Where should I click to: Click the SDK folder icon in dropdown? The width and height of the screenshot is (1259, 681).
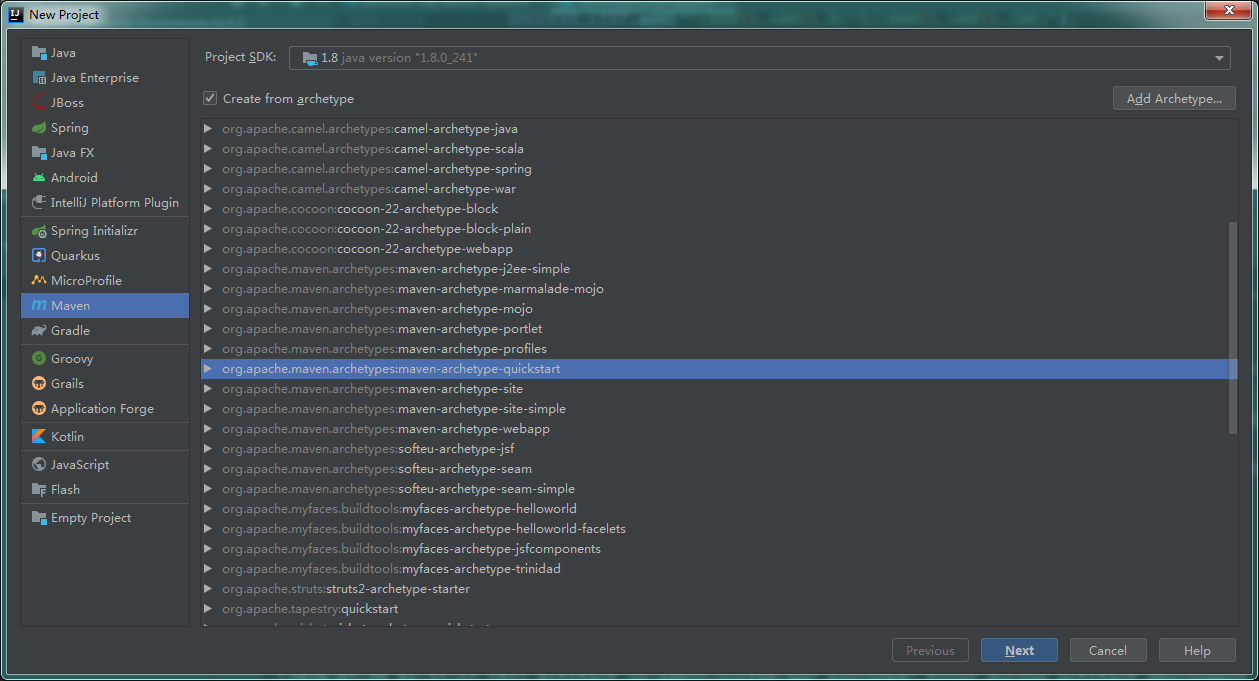coord(310,58)
